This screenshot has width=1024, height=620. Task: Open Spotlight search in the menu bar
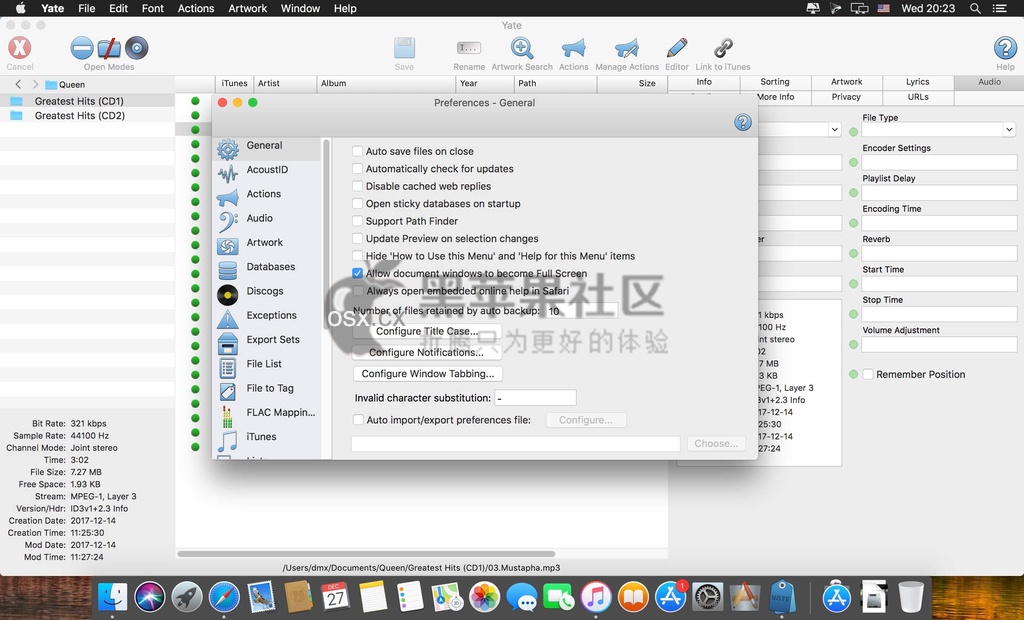tap(975, 8)
